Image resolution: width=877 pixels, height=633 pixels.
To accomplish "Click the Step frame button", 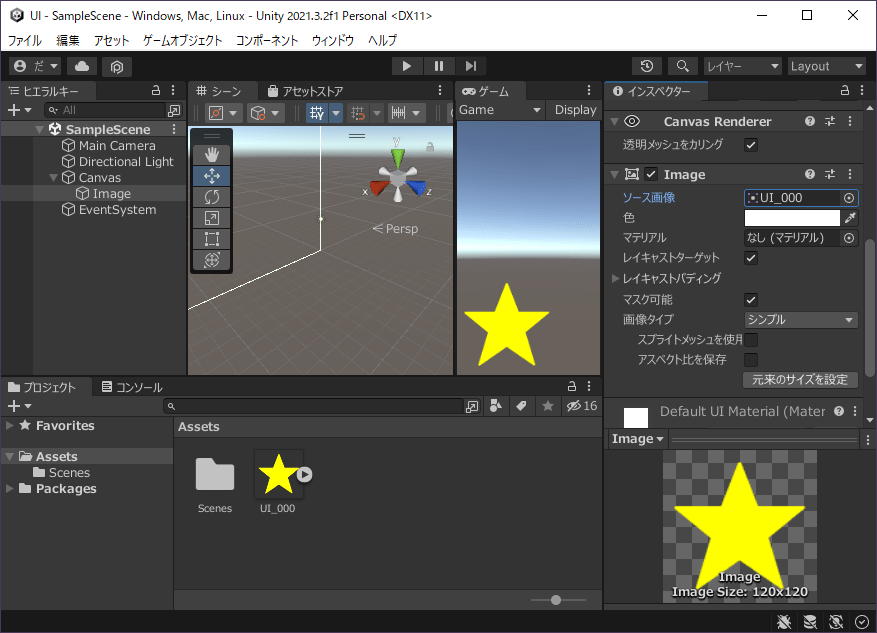I will pyautogui.click(x=471, y=66).
